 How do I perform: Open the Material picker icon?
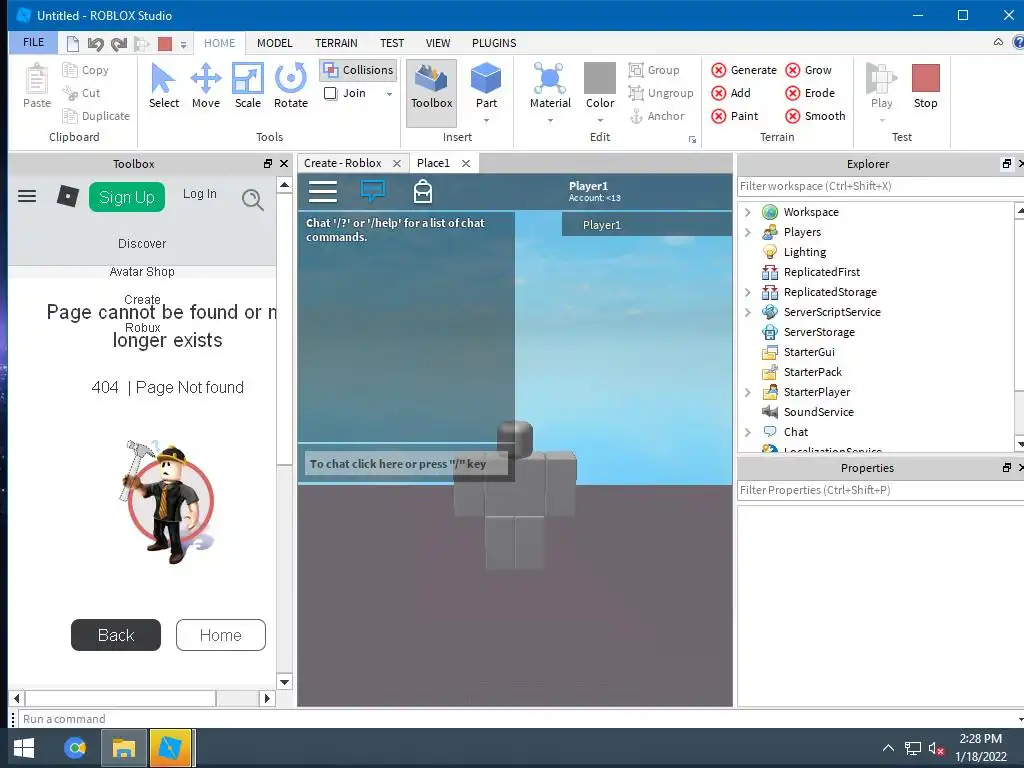pyautogui.click(x=550, y=78)
